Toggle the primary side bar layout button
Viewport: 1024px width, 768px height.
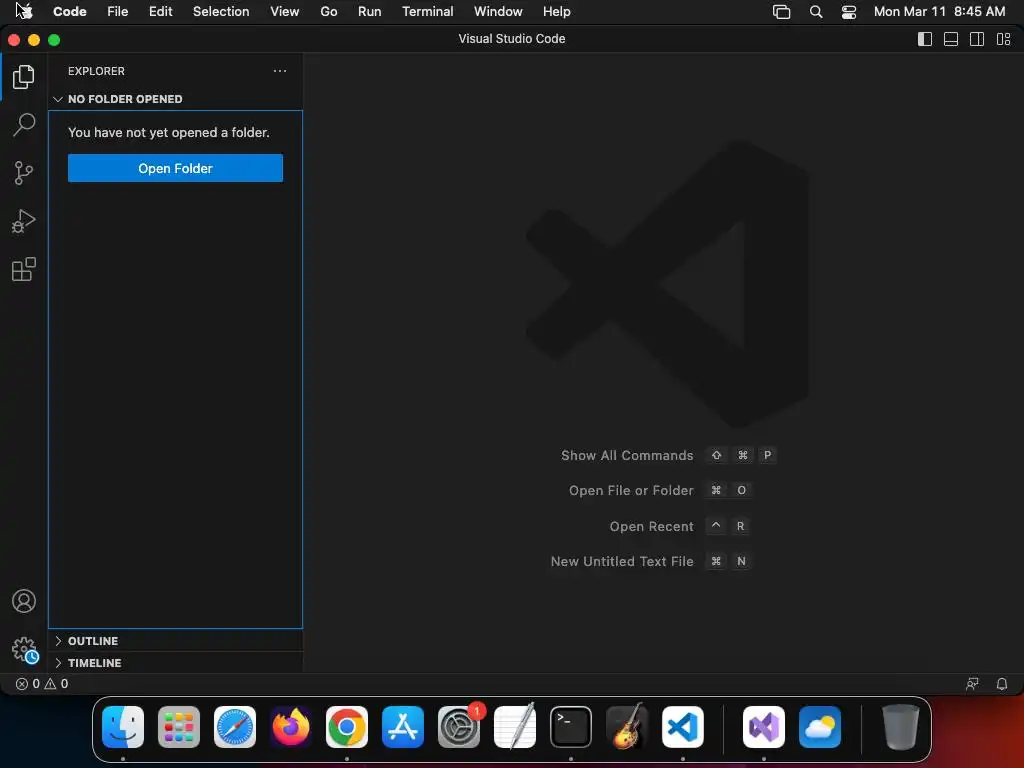coord(925,39)
